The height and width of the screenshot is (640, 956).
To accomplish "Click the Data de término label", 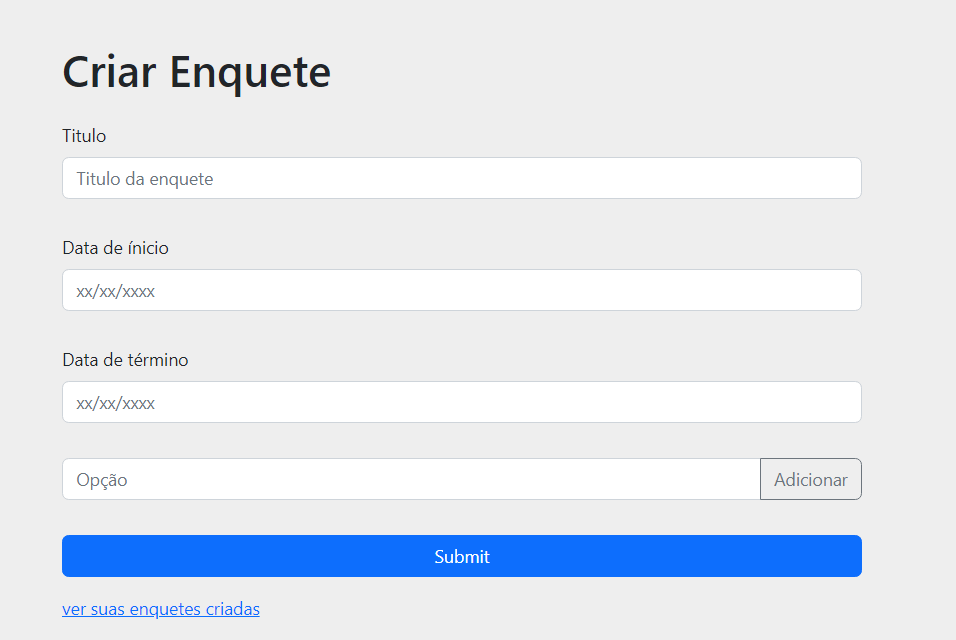I will [125, 360].
